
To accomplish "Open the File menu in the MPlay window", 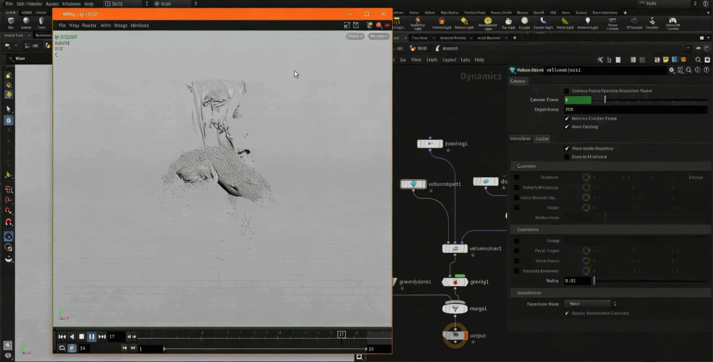I will tap(62, 25).
